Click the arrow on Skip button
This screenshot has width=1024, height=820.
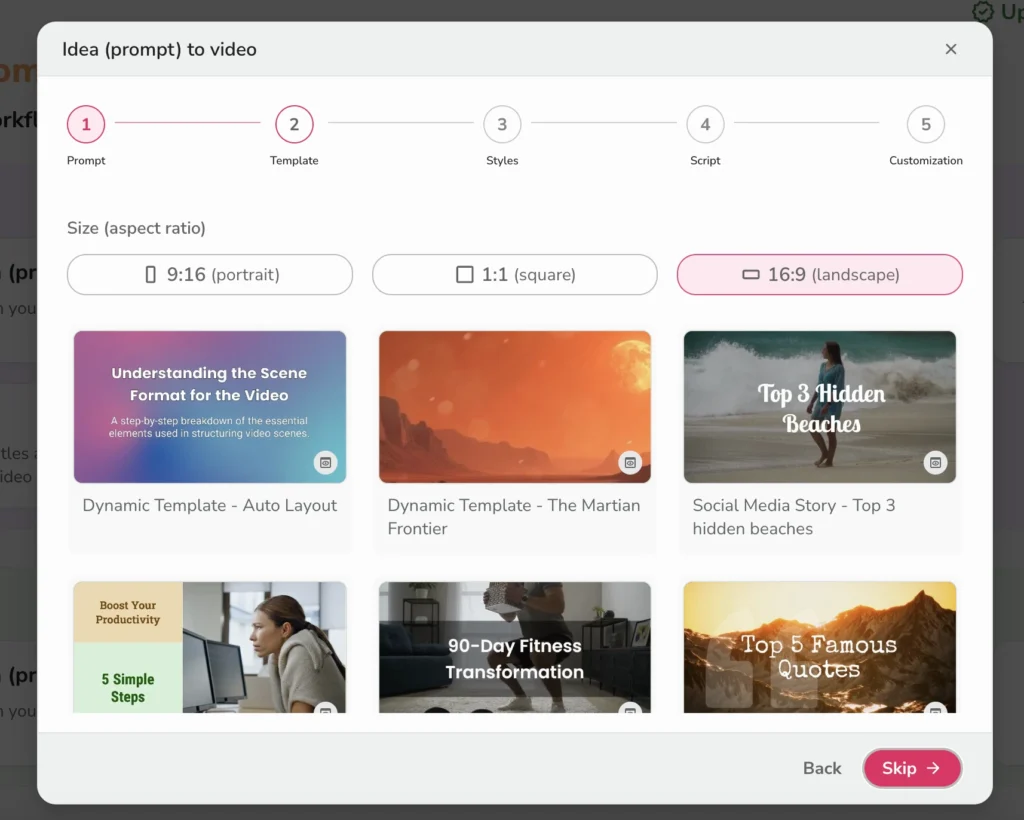(x=933, y=768)
